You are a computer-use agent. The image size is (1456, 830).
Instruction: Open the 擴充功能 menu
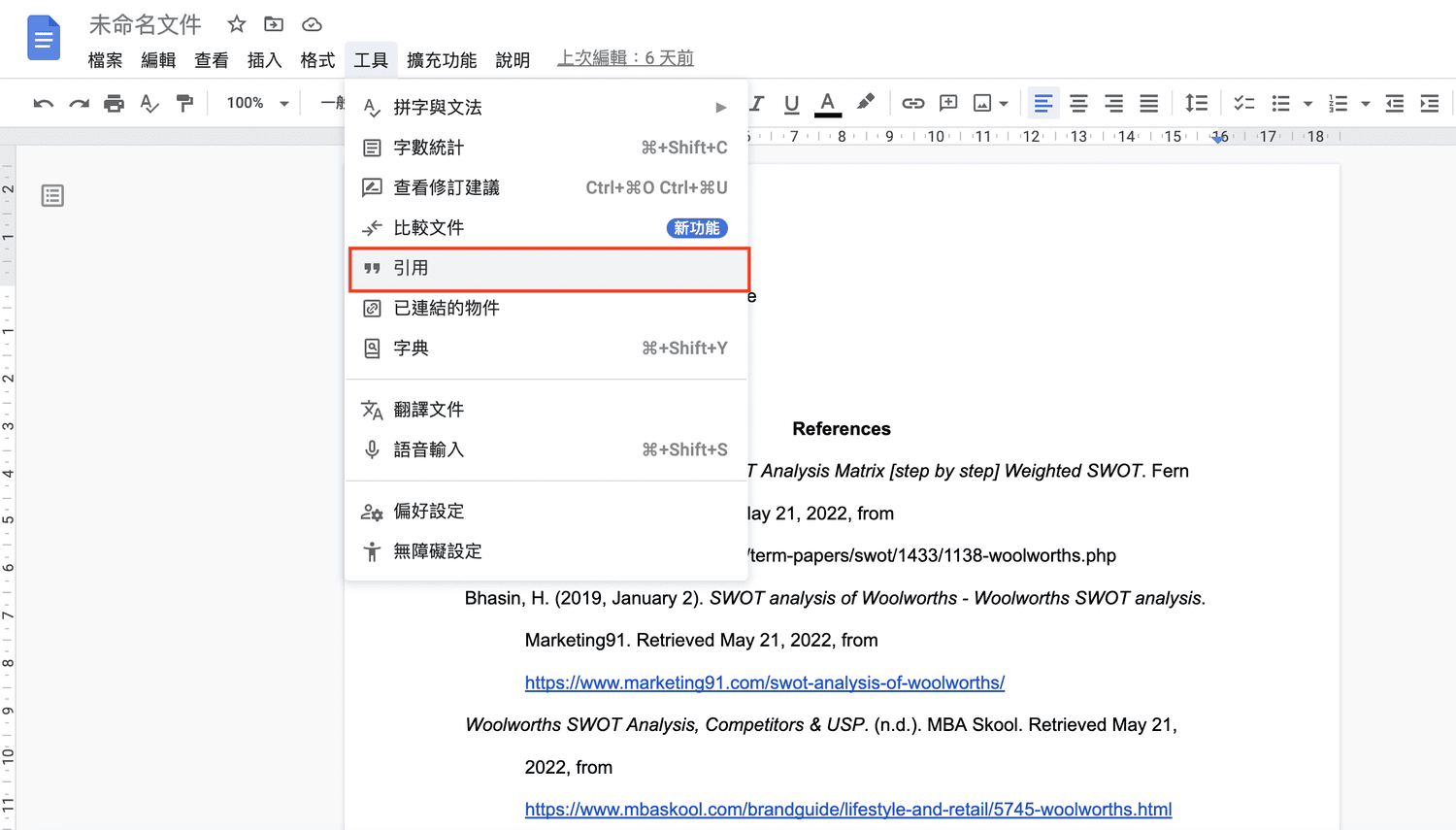442,60
